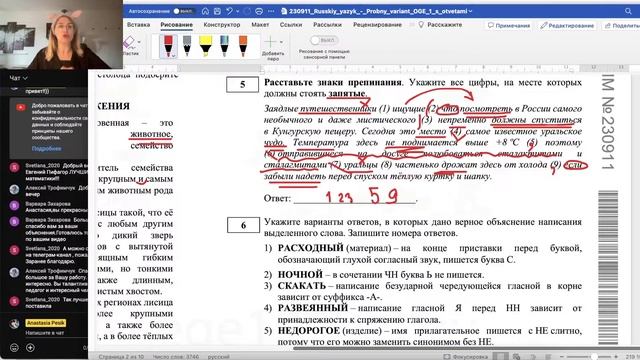The width and height of the screenshot is (640, 360).
Task: Switch to the Конструктор tab
Action: (222, 25)
